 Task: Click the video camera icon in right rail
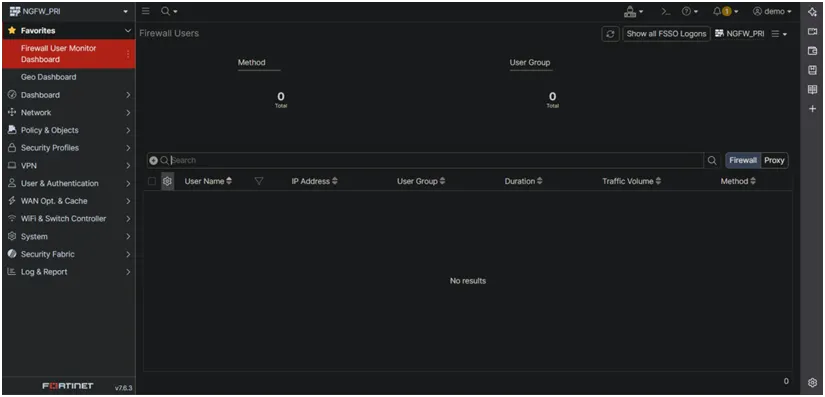click(x=812, y=32)
